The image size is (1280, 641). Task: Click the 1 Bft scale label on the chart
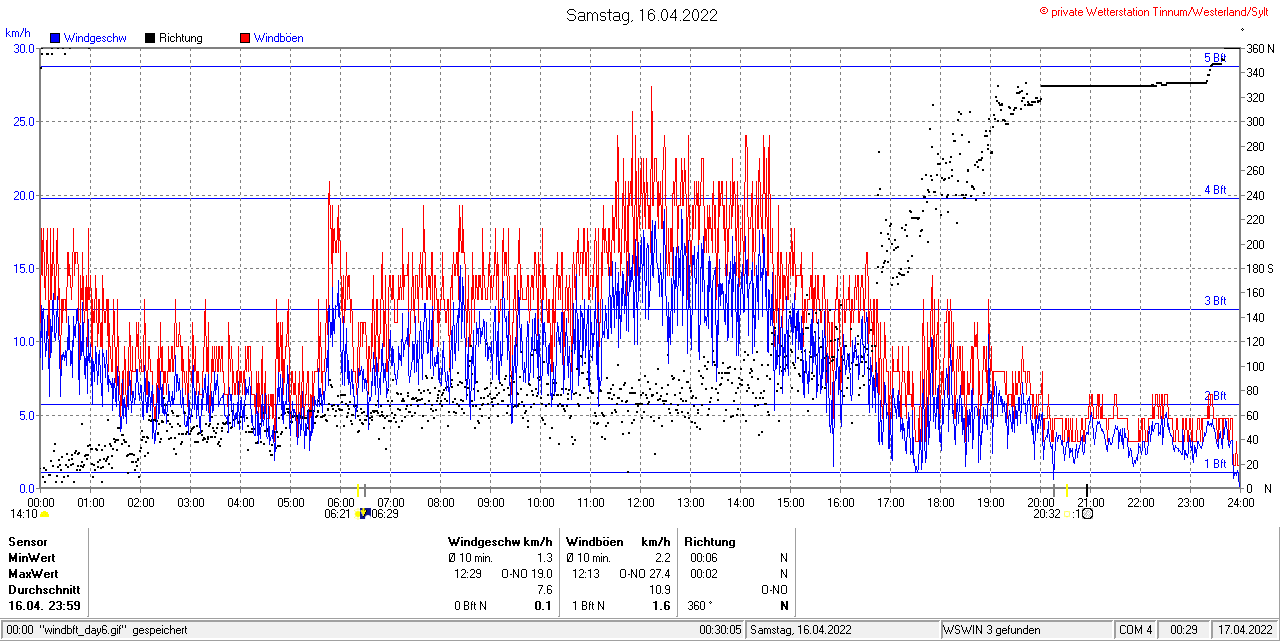[x=1215, y=464]
